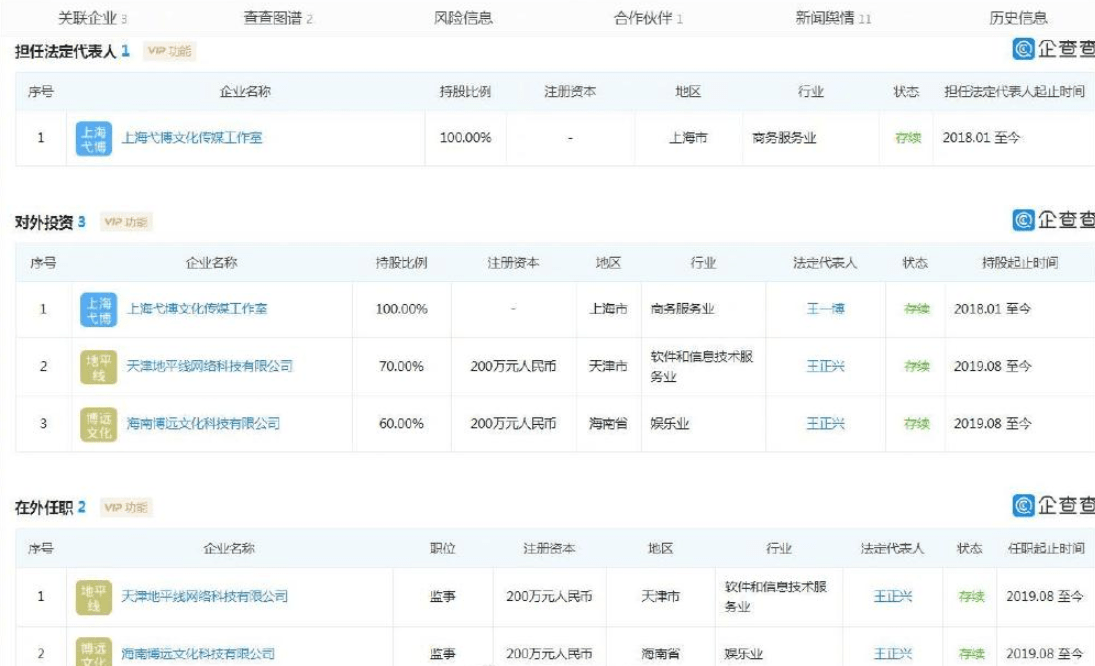Switch to the 关联企业 tab
The width and height of the screenshot is (1095, 666).
click(93, 18)
